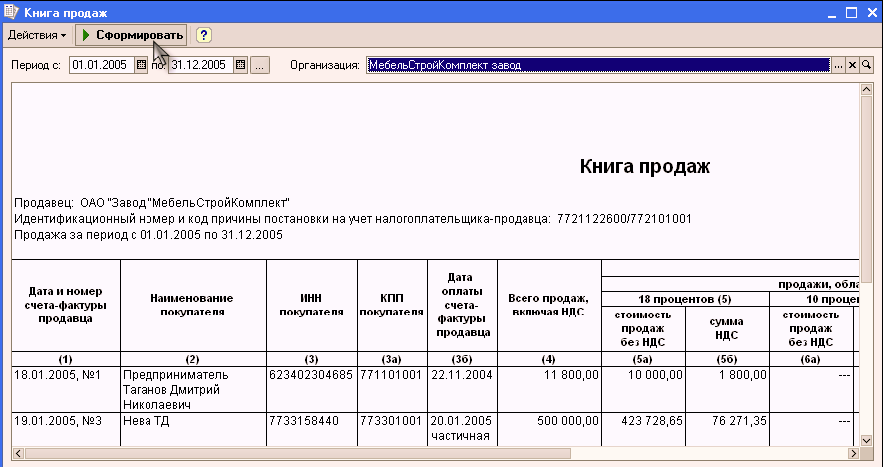The height and width of the screenshot is (467, 883).
Task: Select invoice cell 18.01.2005, №1
Action: 66,390
